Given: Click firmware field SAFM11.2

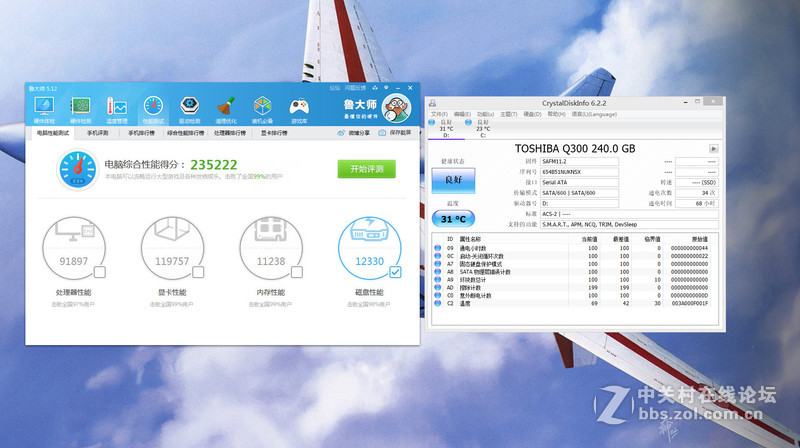Looking at the screenshot, I should 579,161.
